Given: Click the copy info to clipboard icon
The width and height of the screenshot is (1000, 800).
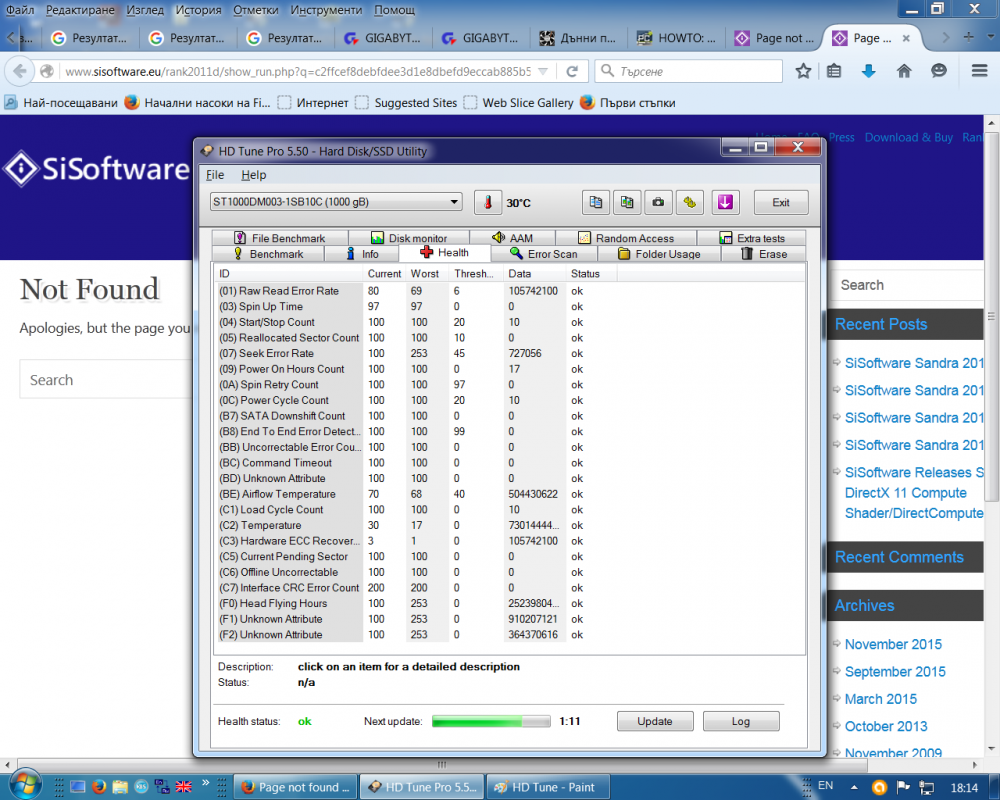Looking at the screenshot, I should click(596, 202).
